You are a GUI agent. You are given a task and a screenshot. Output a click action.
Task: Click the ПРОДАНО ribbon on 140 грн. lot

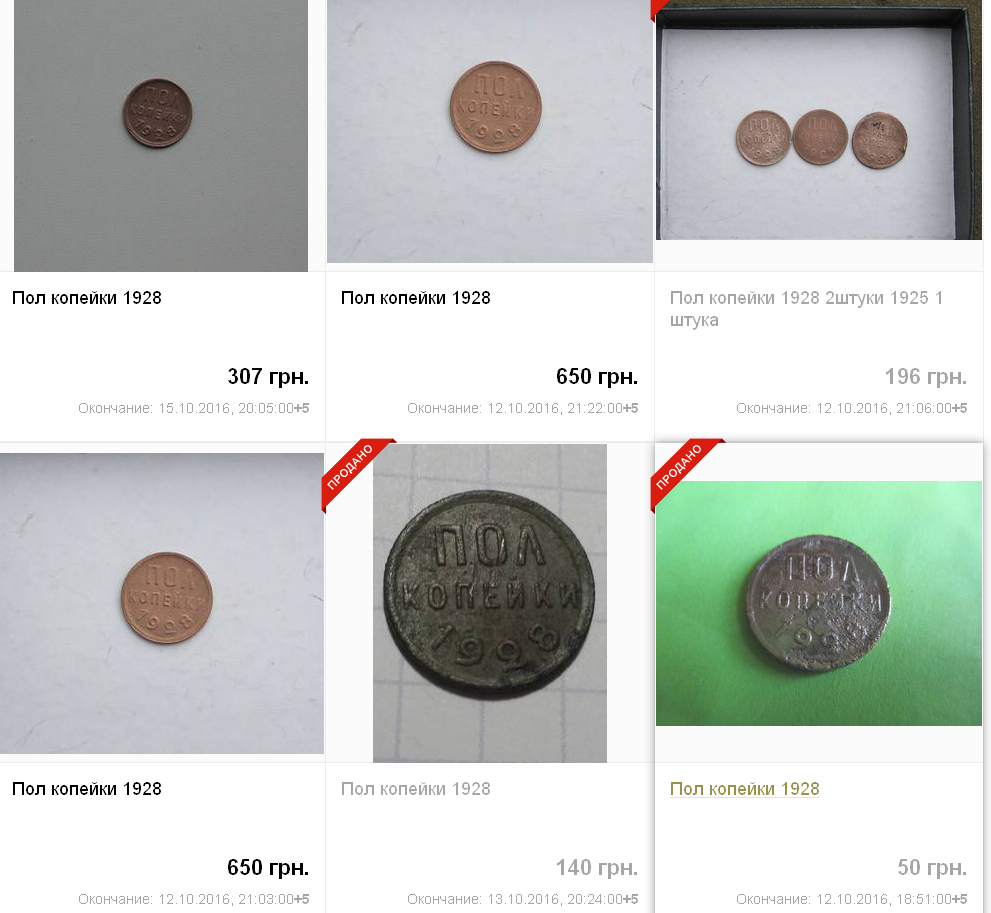[x=353, y=470]
